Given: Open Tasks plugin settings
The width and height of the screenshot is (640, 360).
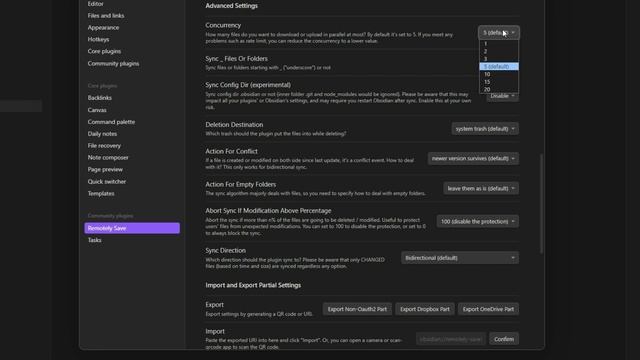Looking at the screenshot, I should (x=94, y=240).
